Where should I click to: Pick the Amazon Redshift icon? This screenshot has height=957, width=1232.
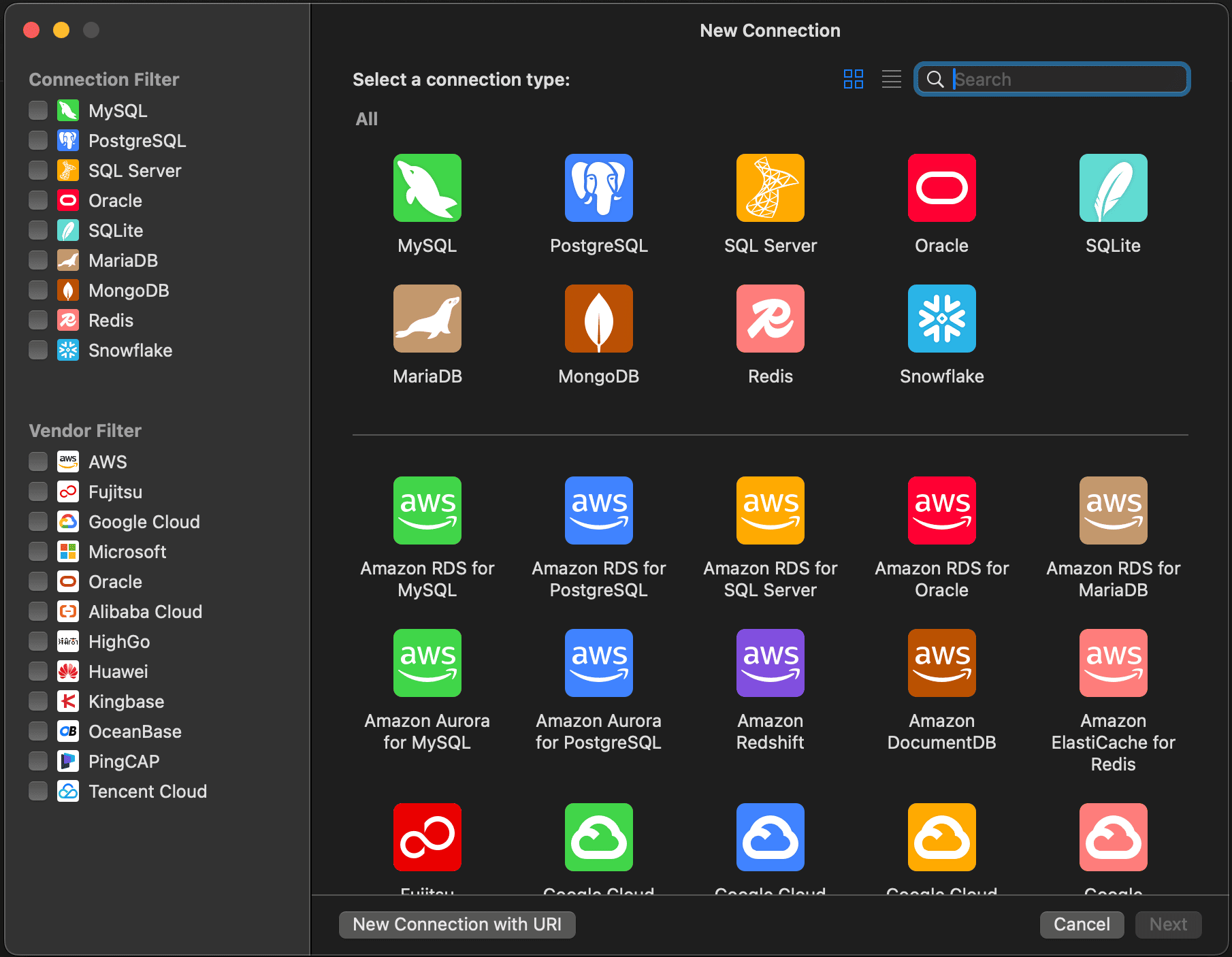click(771, 663)
